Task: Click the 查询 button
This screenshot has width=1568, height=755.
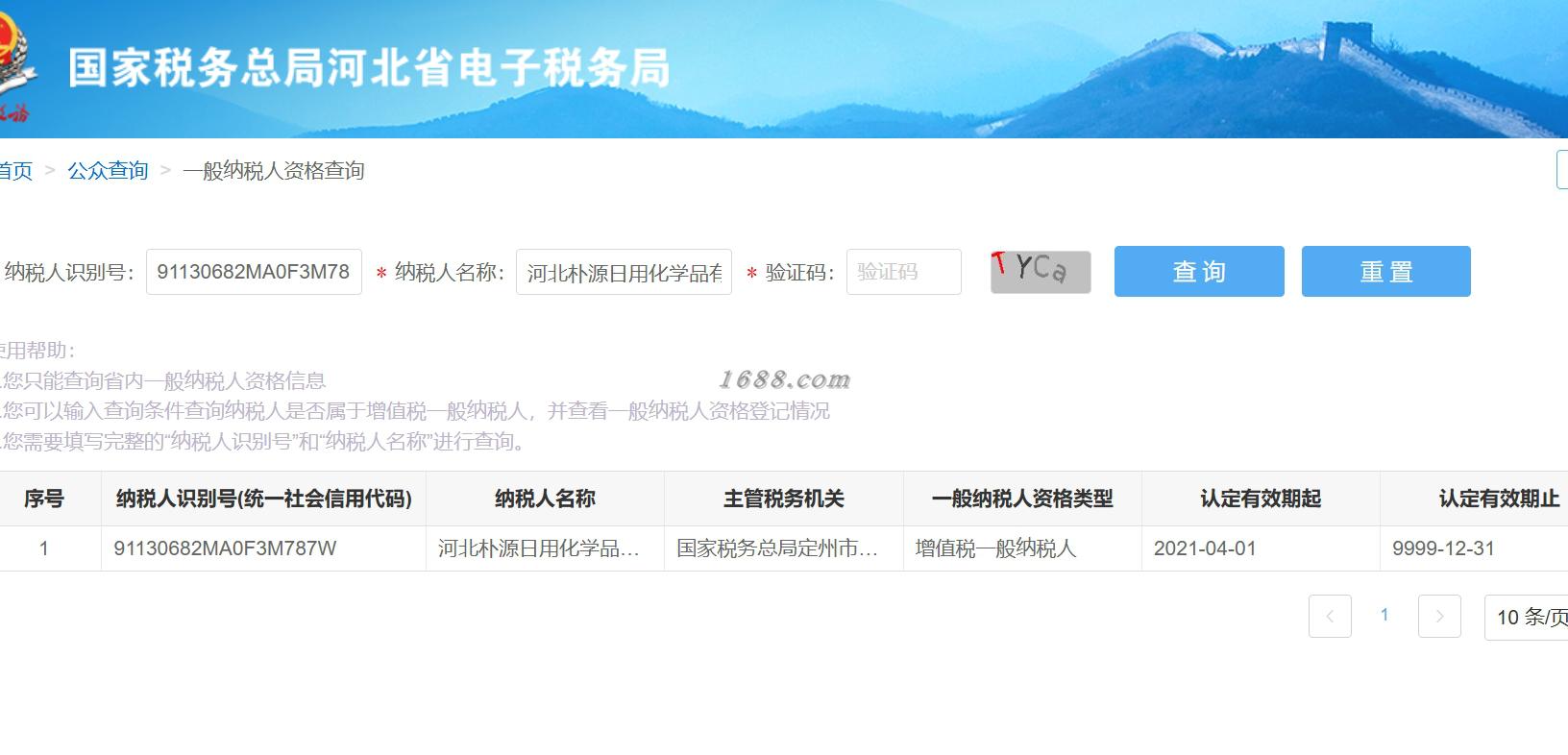Action: pyautogui.click(x=1199, y=271)
